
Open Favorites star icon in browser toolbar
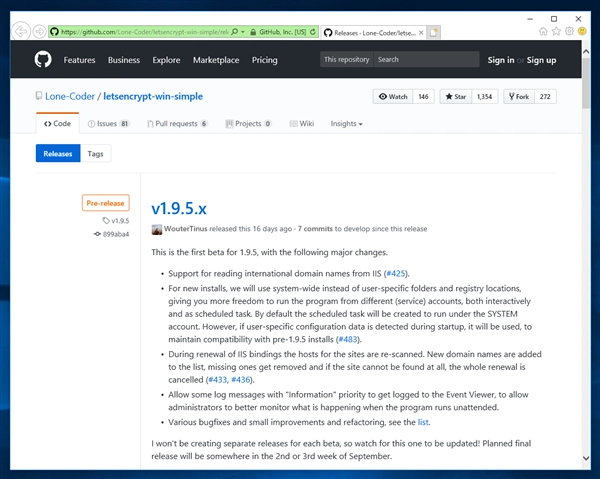(x=556, y=31)
